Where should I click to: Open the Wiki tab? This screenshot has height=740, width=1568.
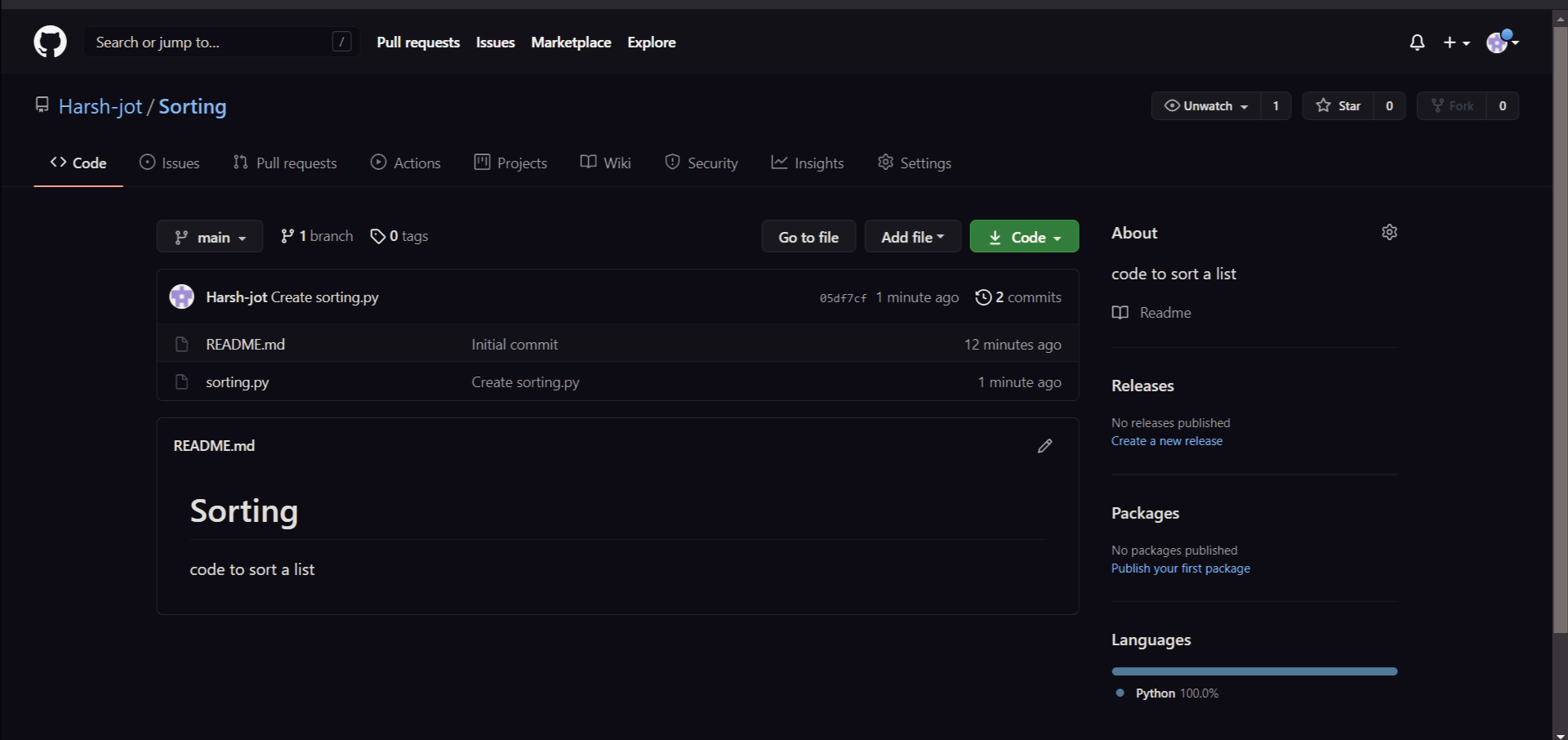(x=606, y=163)
